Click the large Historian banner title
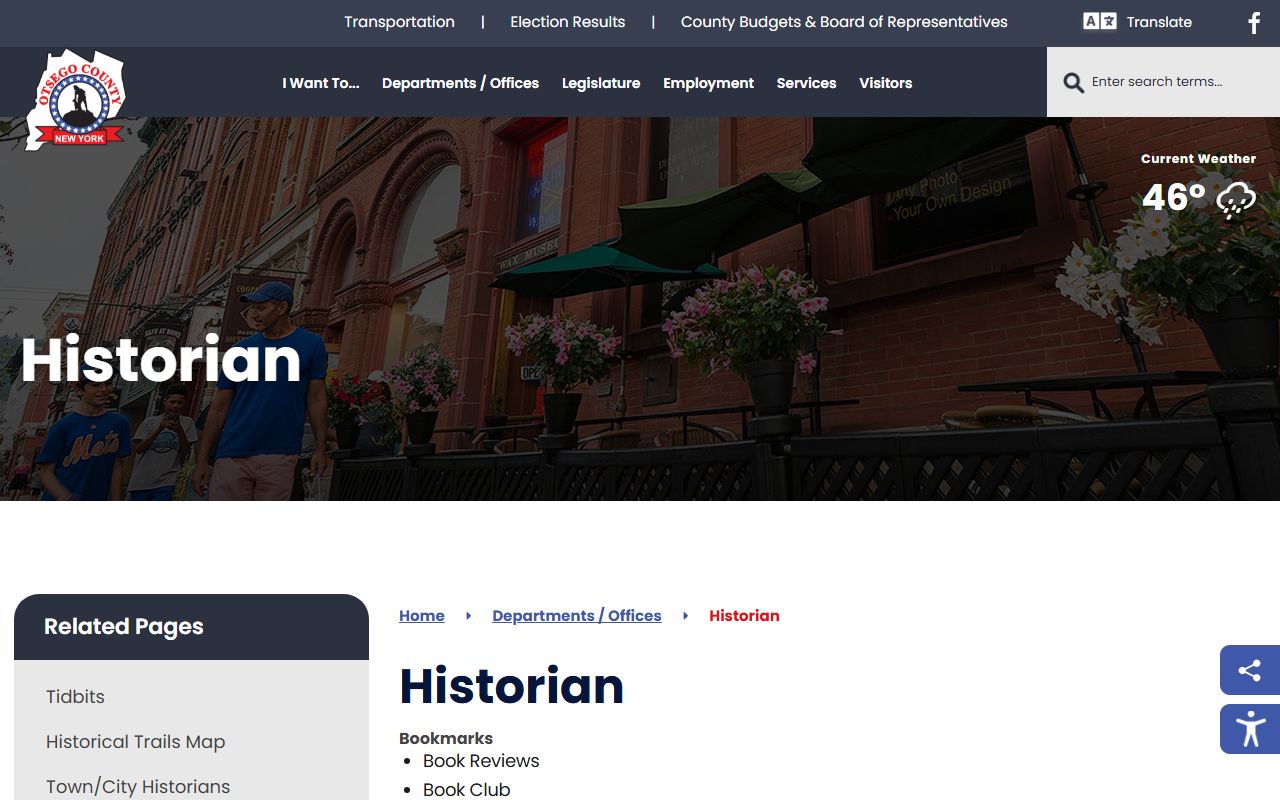The width and height of the screenshot is (1280, 800). (x=161, y=359)
